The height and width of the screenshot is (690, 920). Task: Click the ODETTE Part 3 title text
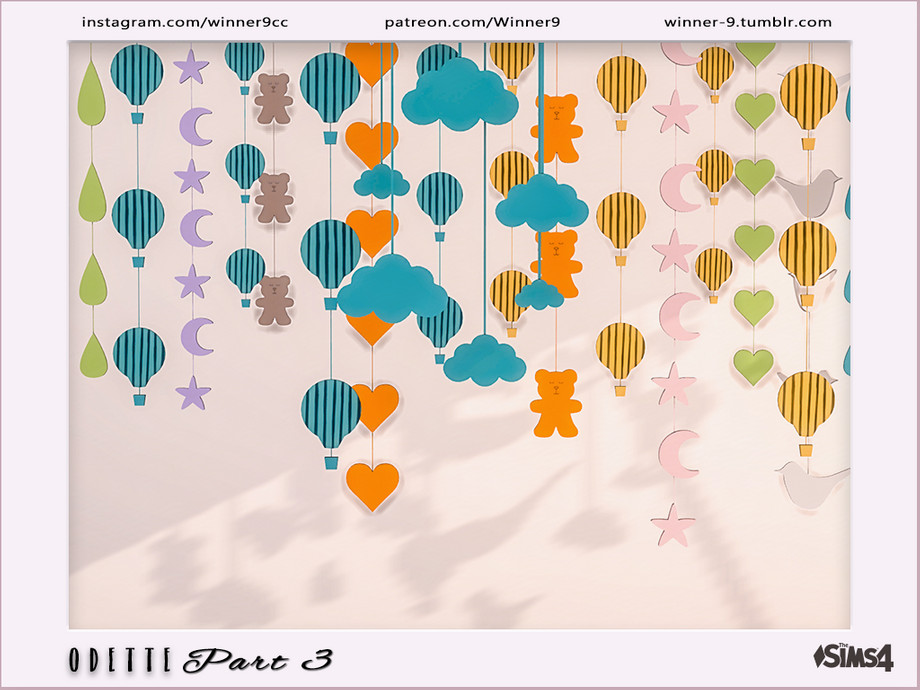pos(200,660)
